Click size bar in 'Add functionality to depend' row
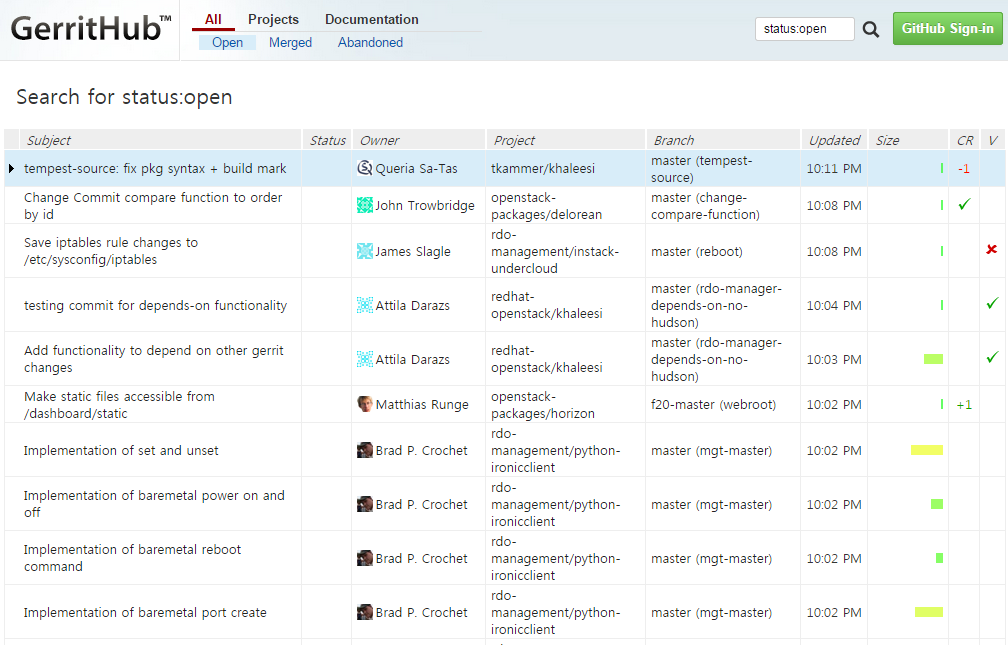 pos(933,359)
